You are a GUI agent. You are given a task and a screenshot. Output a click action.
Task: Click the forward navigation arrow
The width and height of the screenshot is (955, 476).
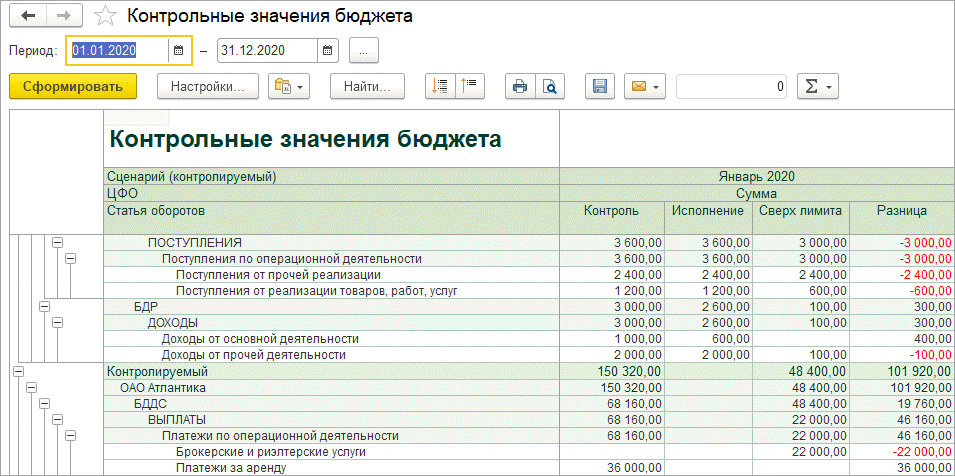pyautogui.click(x=63, y=17)
